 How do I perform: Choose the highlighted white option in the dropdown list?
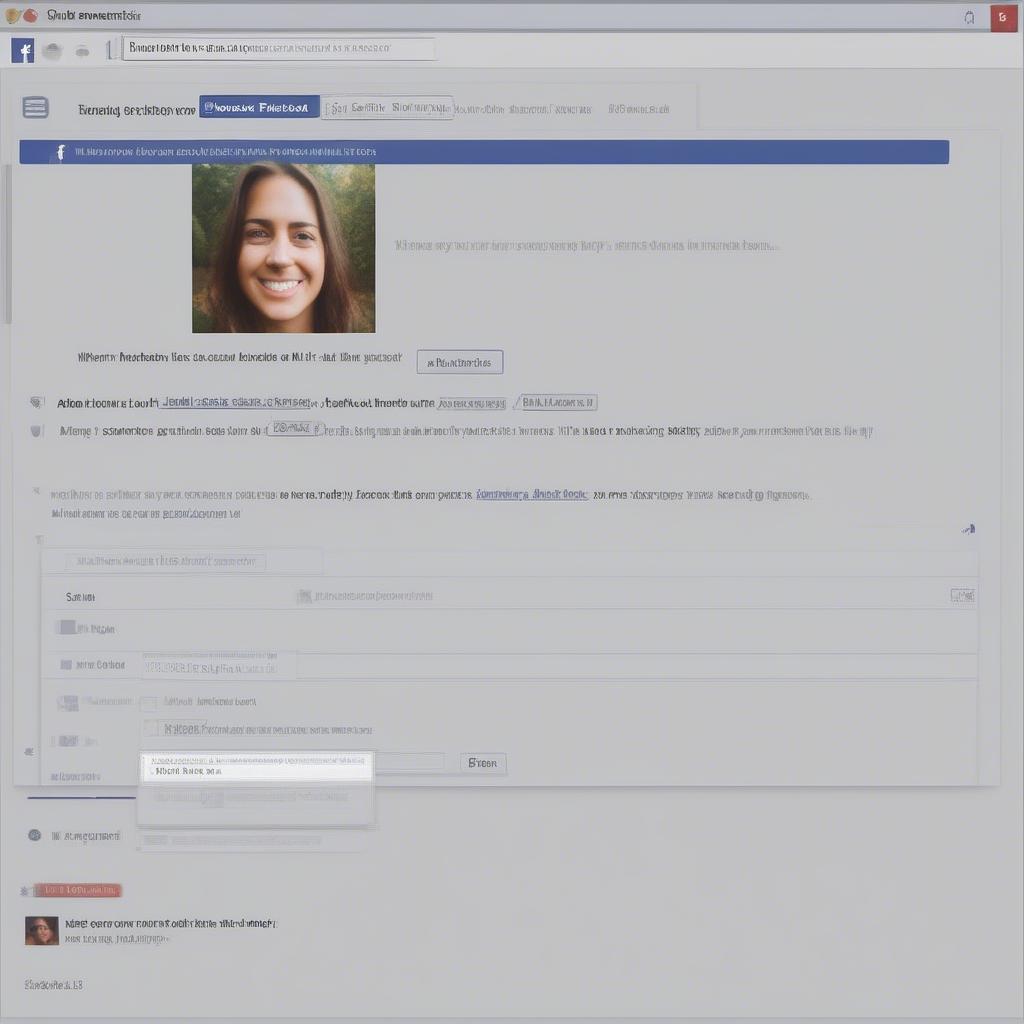256,766
